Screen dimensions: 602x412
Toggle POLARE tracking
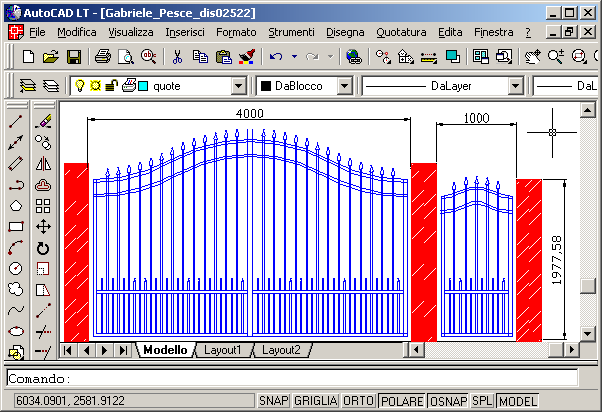click(x=402, y=401)
